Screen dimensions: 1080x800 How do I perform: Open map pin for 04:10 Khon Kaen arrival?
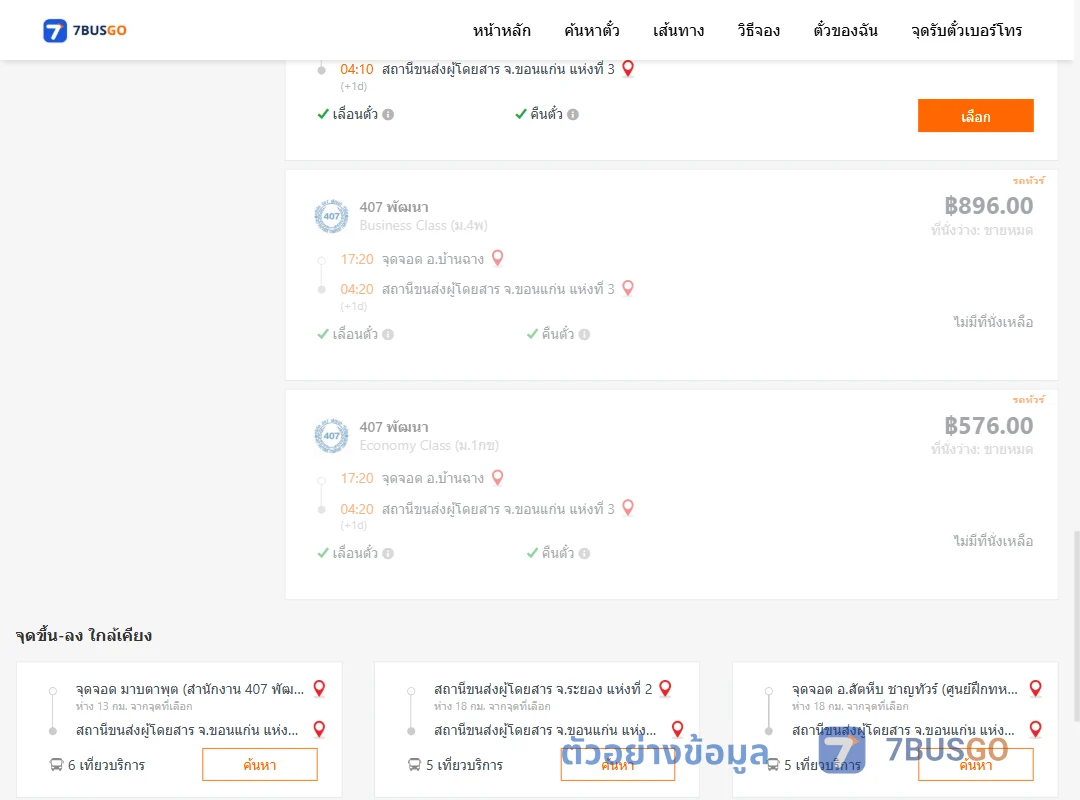(x=628, y=68)
